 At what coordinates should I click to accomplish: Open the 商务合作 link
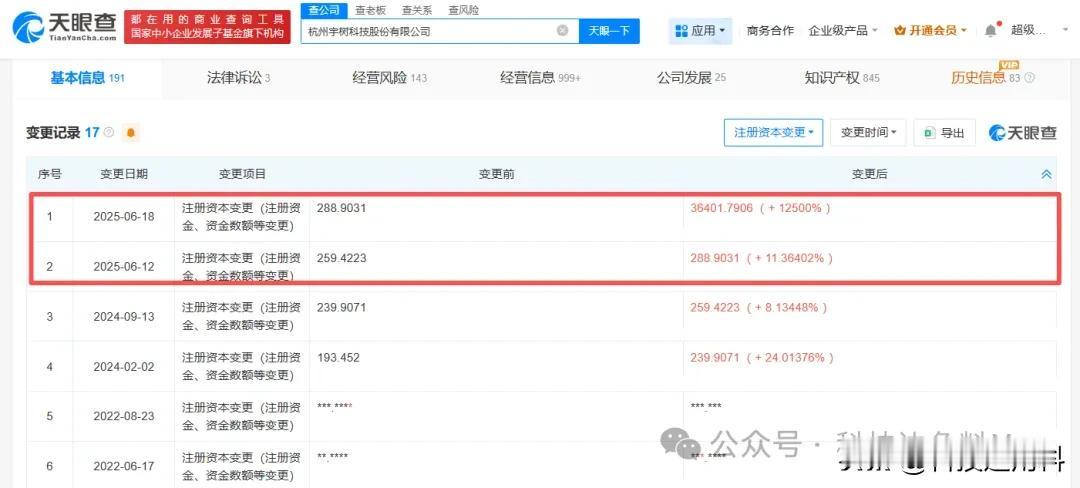coord(770,31)
